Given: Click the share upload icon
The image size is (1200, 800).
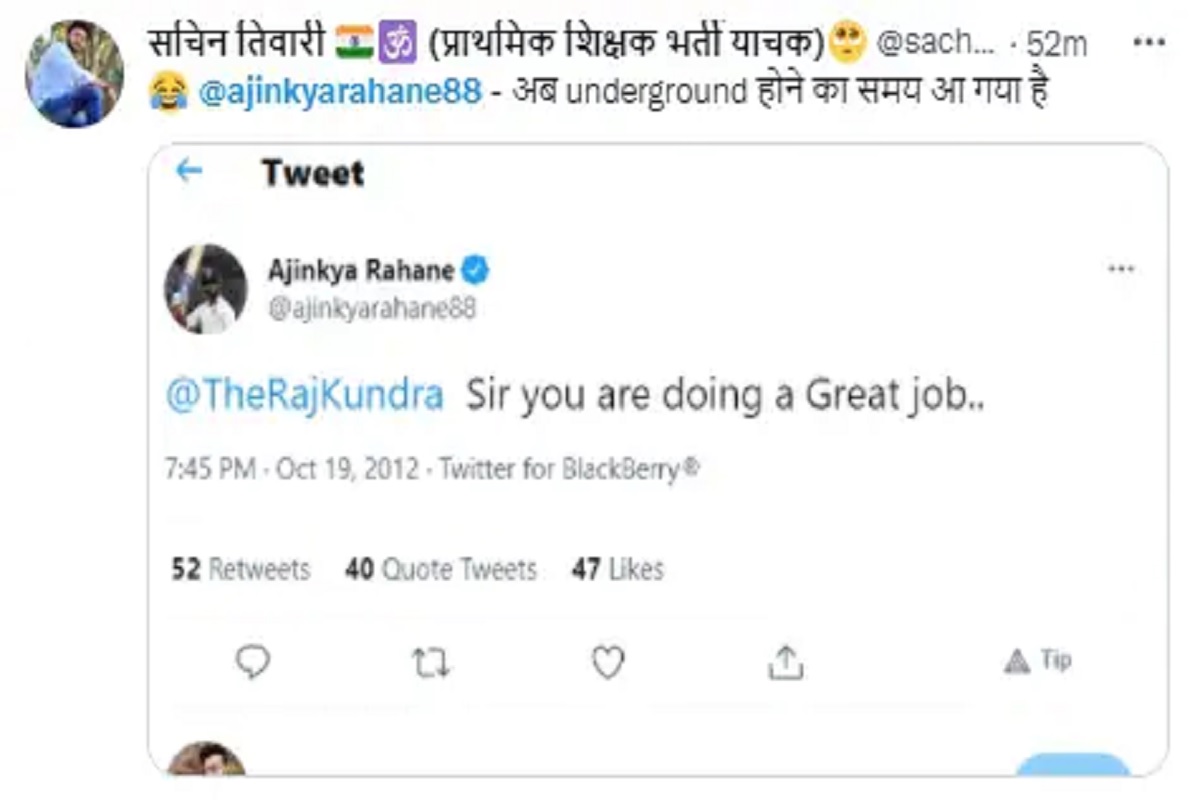Looking at the screenshot, I should (x=786, y=661).
